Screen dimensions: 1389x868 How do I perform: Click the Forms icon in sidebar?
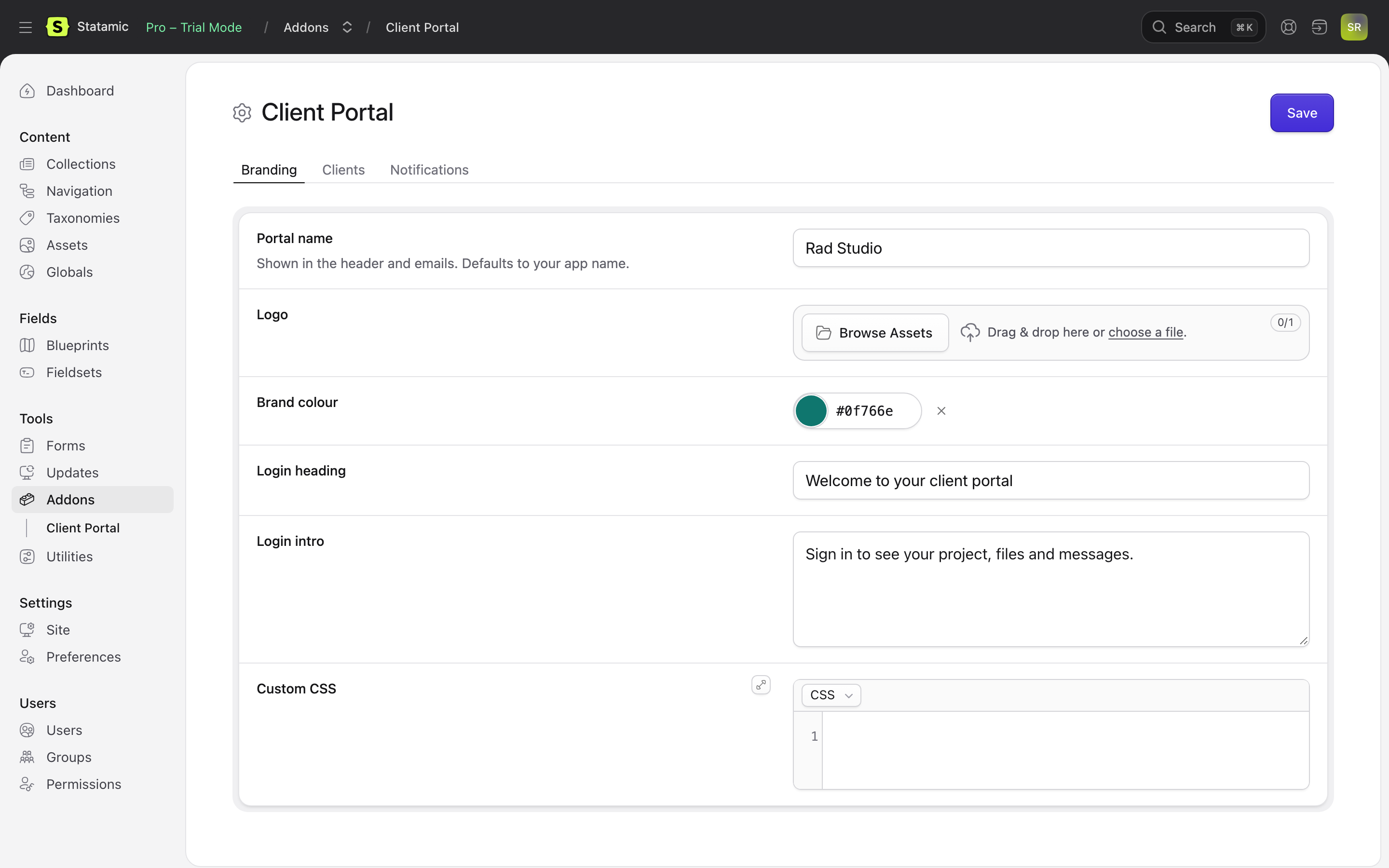coord(27,446)
